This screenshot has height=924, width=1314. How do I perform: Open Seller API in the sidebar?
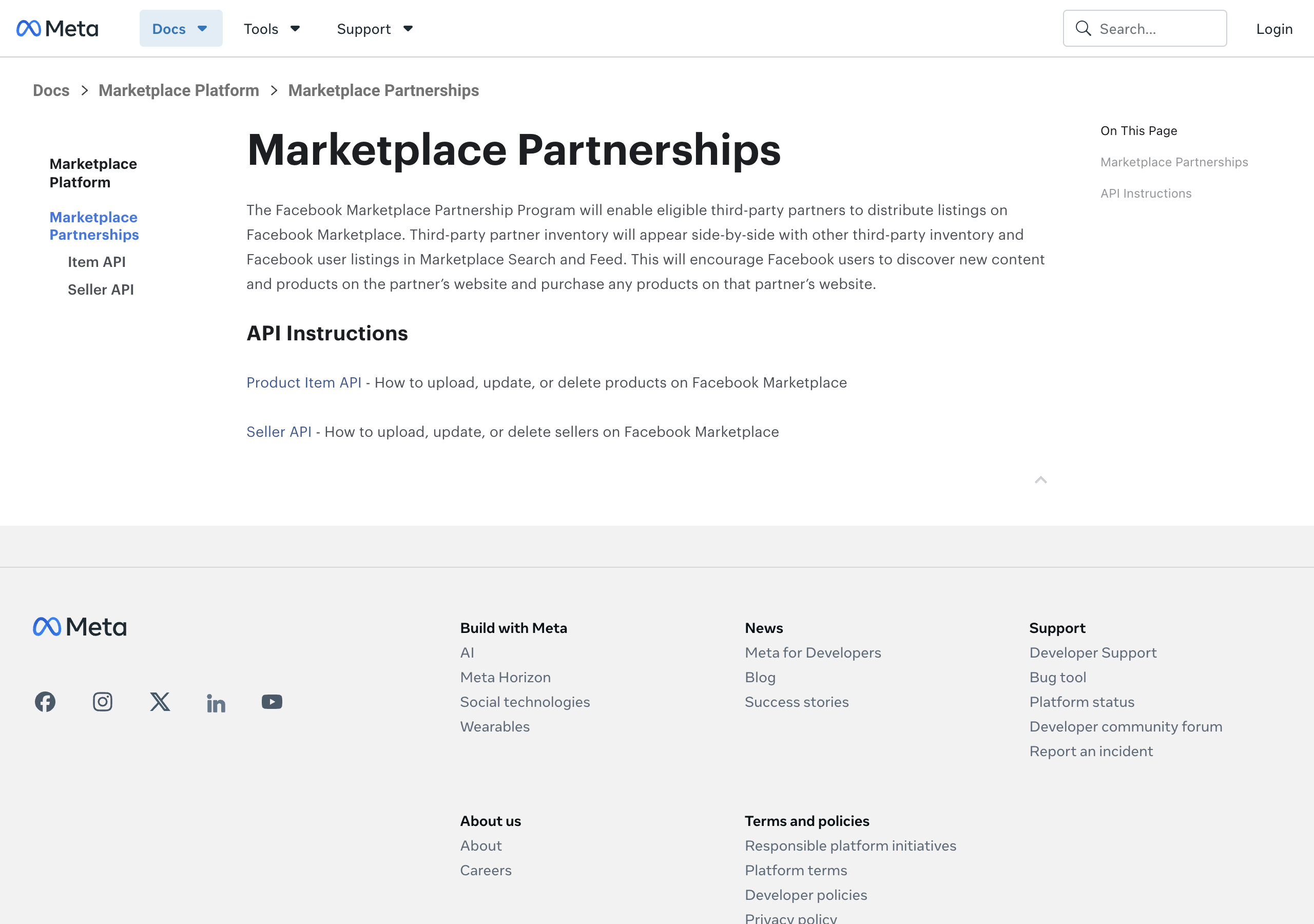point(101,290)
